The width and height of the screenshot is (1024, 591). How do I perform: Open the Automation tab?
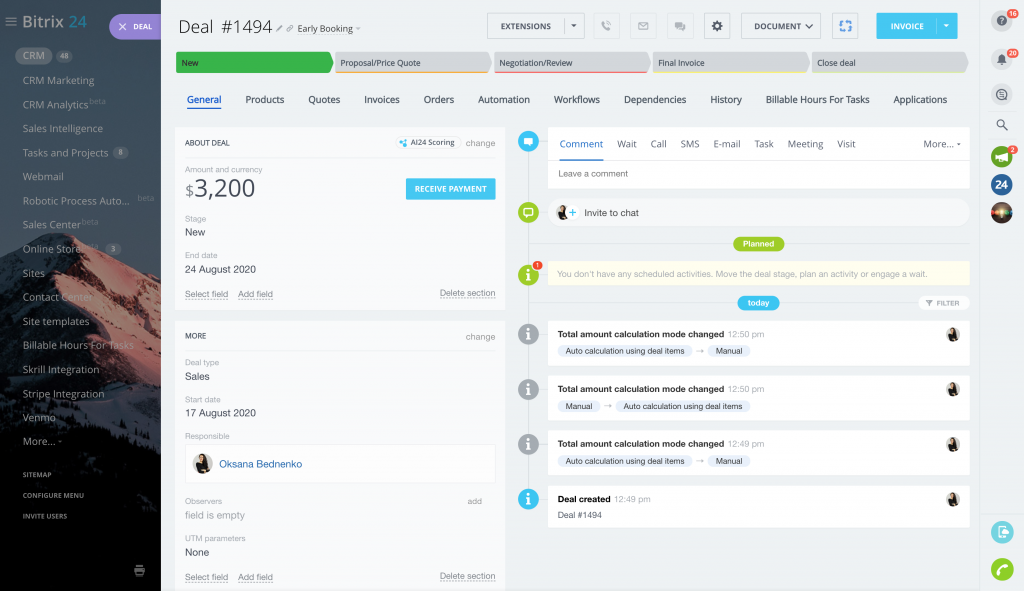pos(504,100)
